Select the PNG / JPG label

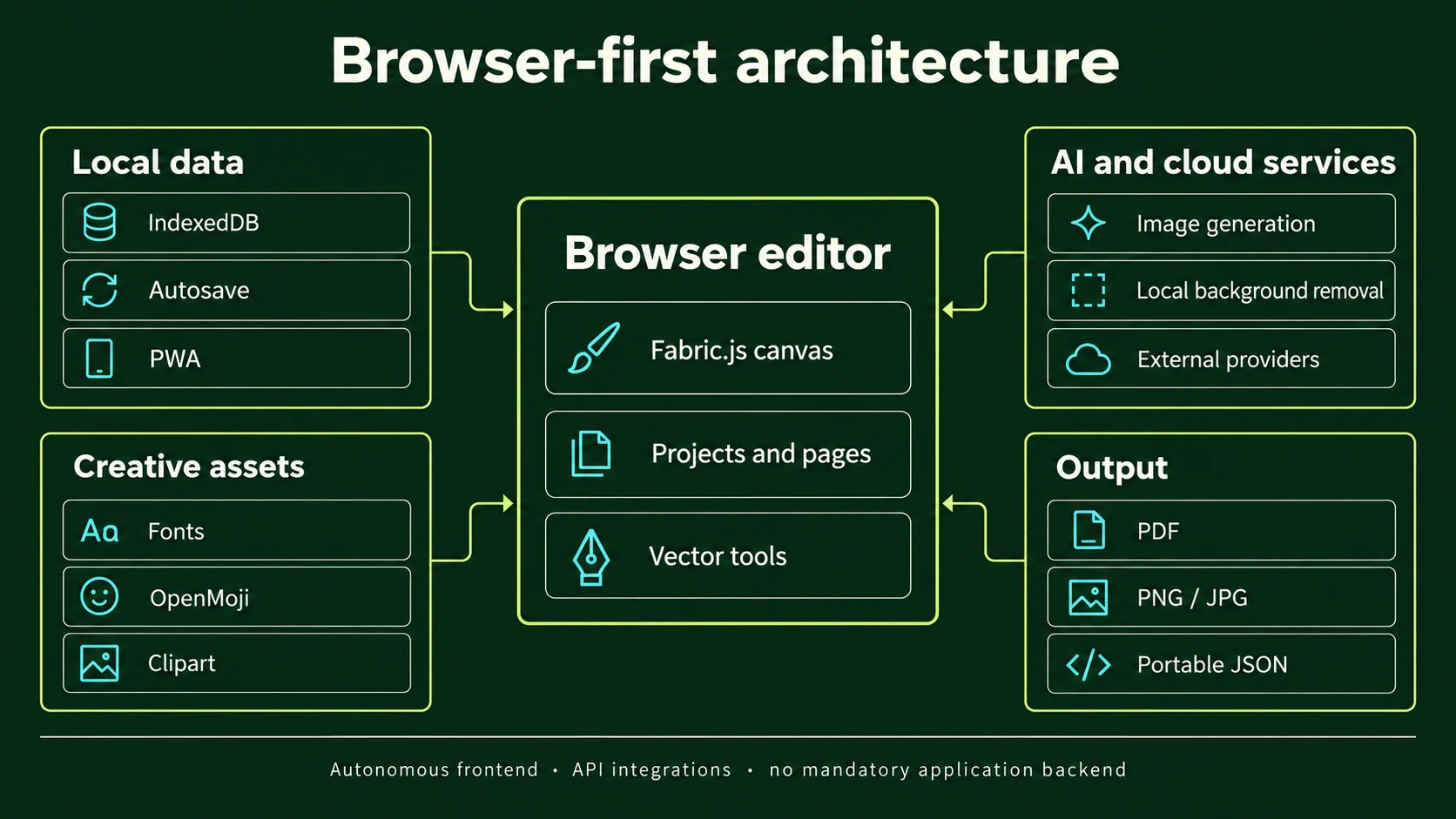(1192, 598)
